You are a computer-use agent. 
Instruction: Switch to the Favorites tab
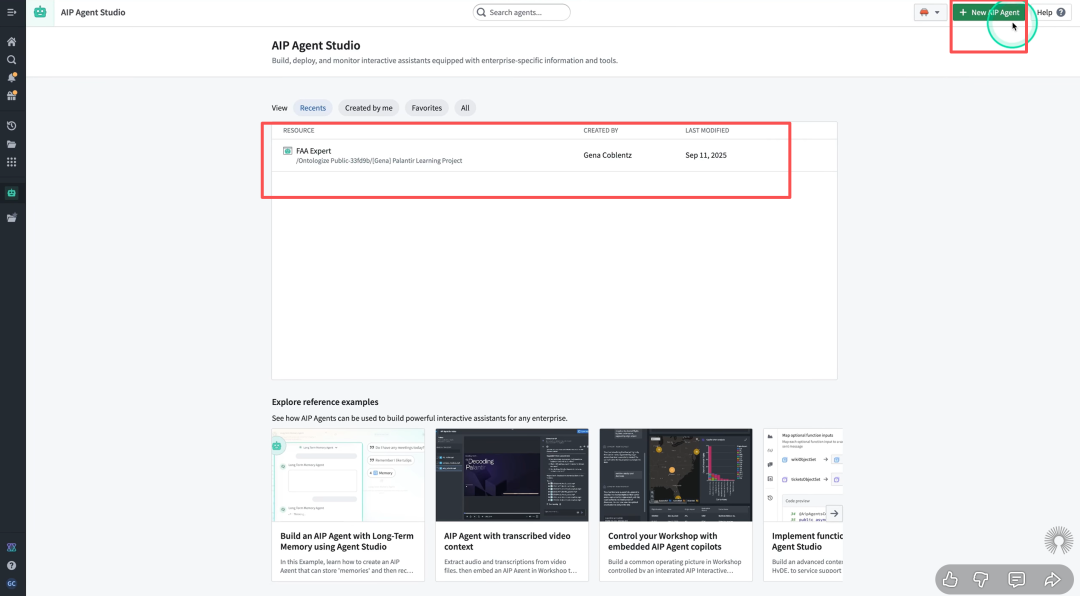(x=426, y=108)
